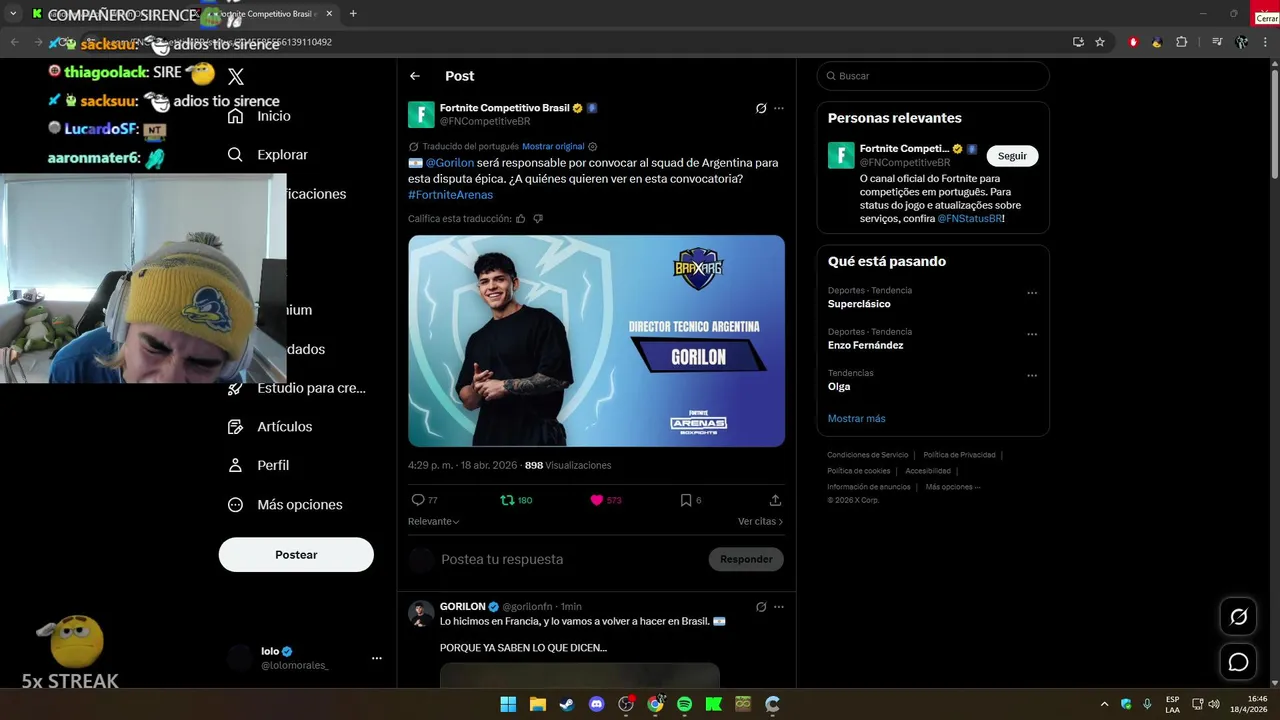Open GORILON reply avatar

(x=422, y=613)
